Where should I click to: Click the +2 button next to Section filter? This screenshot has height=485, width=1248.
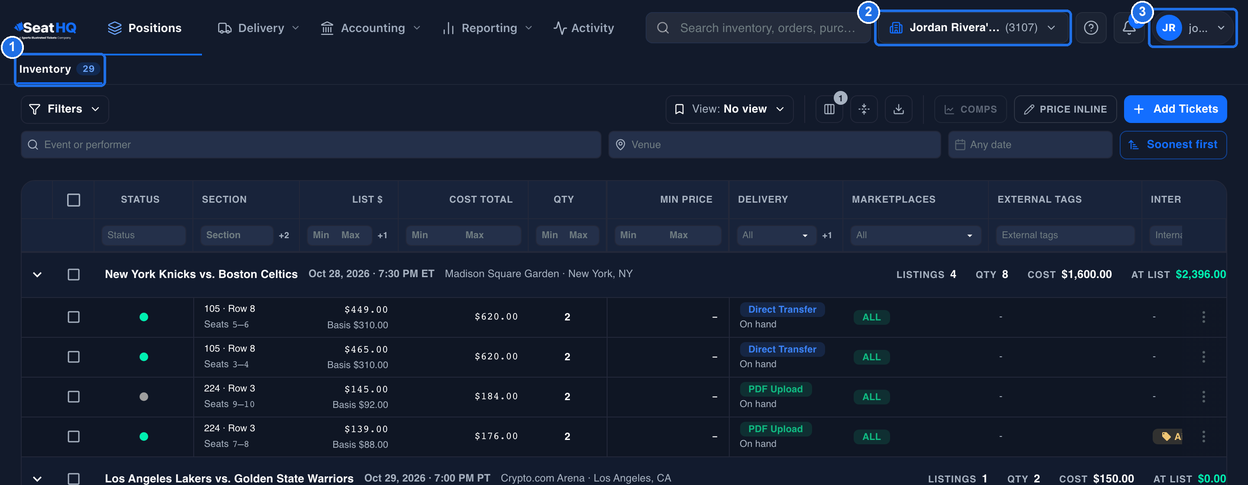tap(284, 235)
